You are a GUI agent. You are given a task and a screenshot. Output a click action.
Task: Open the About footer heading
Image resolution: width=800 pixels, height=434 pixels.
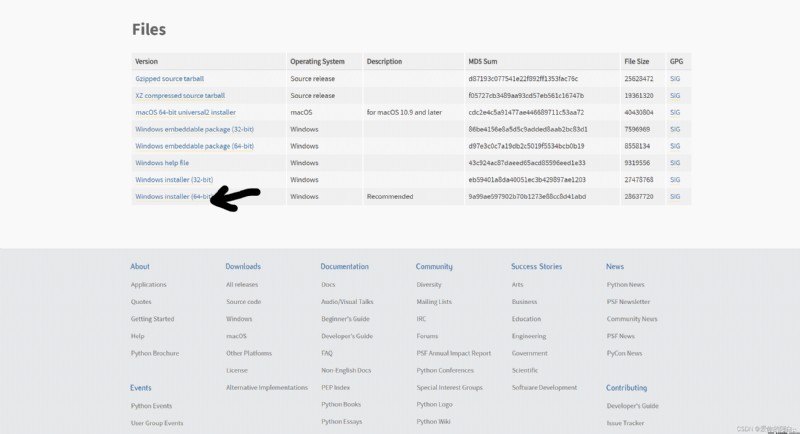[140, 266]
